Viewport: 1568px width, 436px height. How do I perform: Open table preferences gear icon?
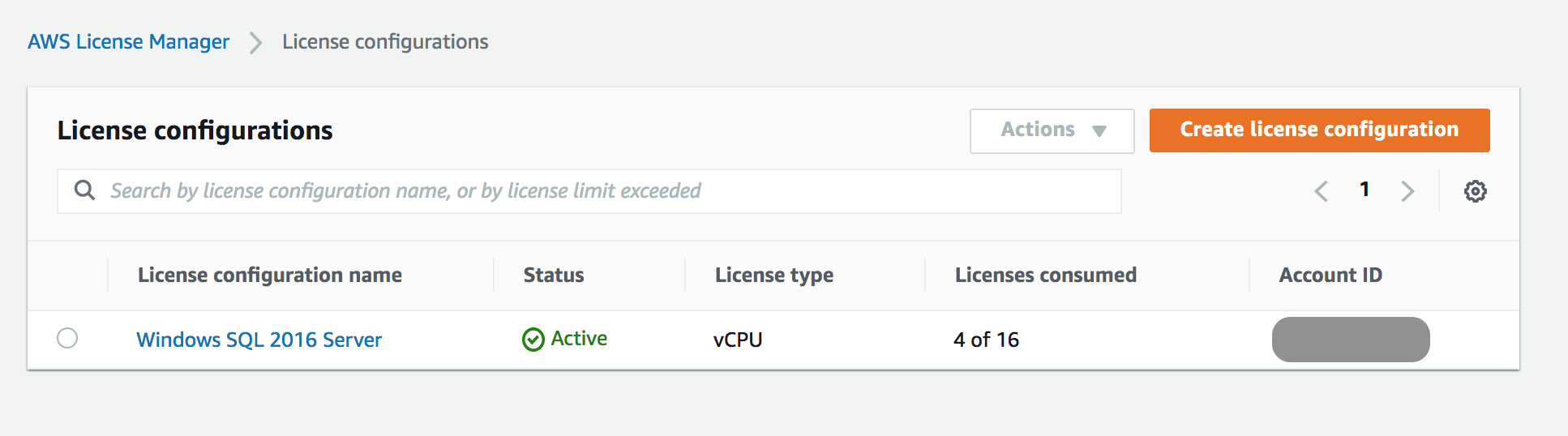point(1475,191)
